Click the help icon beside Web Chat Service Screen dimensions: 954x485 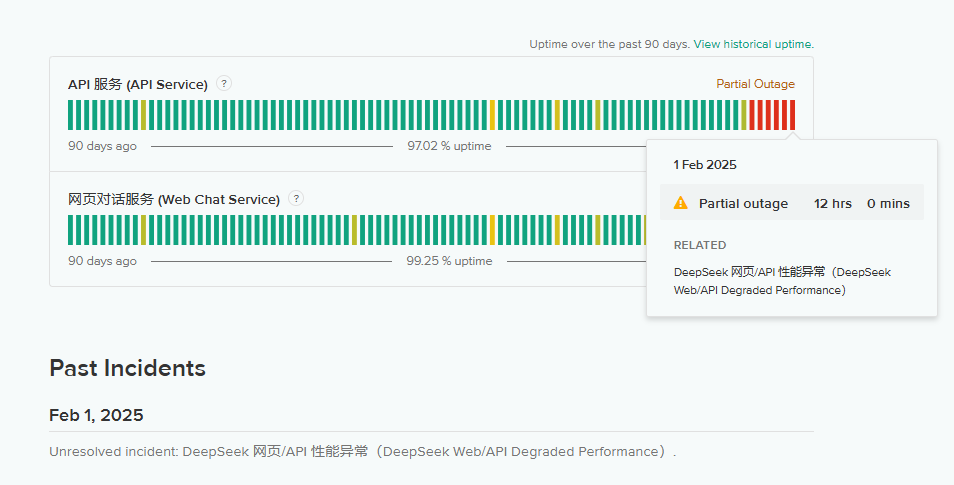(296, 198)
